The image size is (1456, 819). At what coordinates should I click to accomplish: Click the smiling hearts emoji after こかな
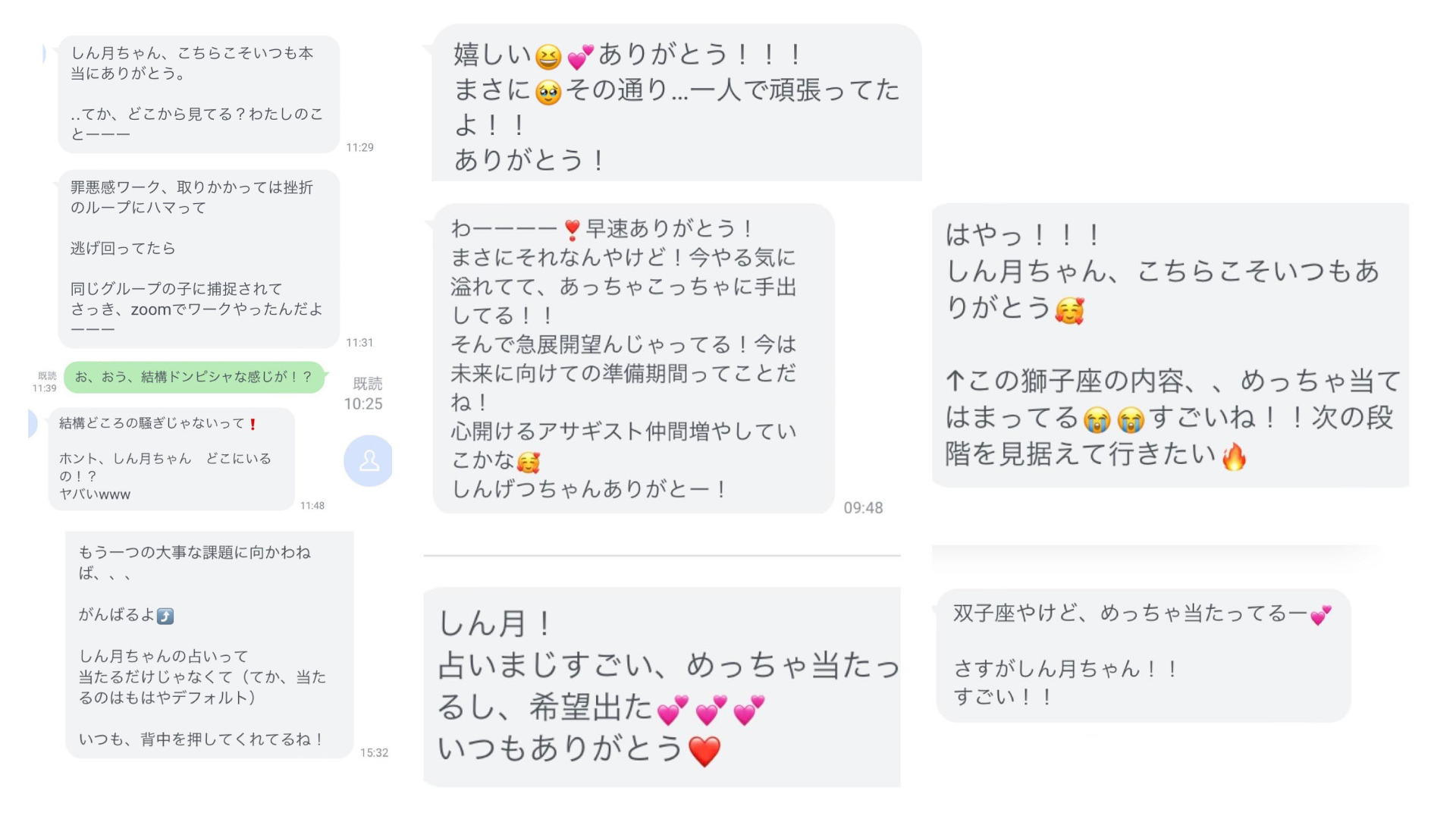[x=529, y=462]
